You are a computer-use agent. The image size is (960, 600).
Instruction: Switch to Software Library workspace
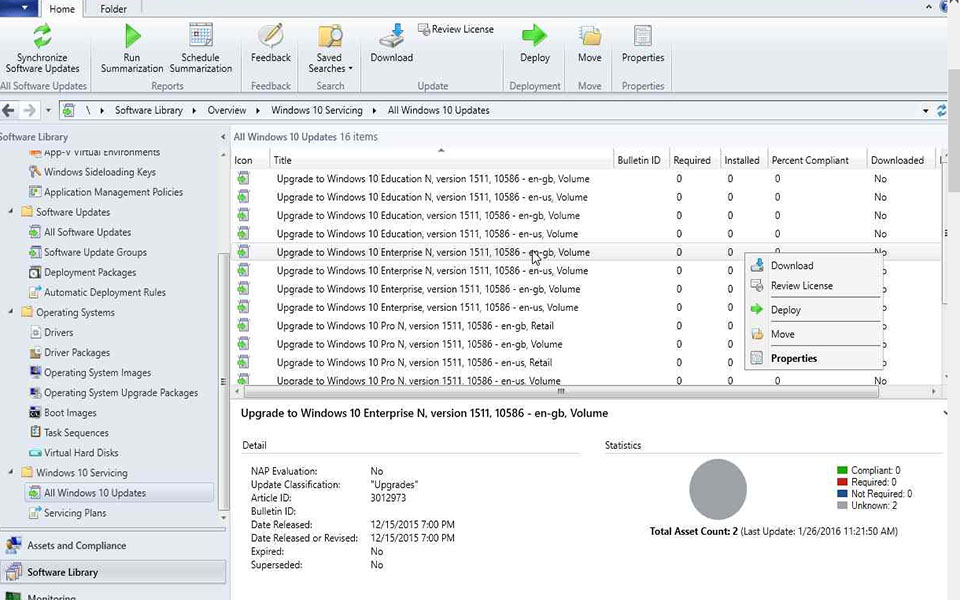(113, 572)
